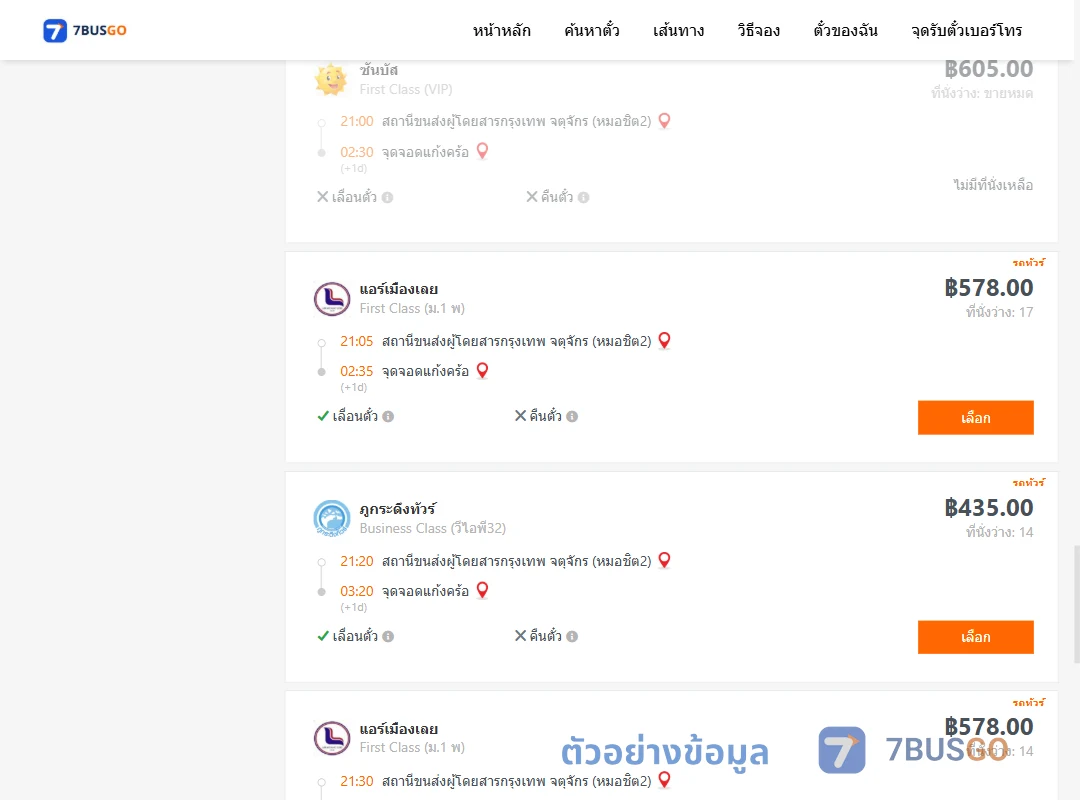Image resolution: width=1080 pixels, height=800 pixels.
Task: Click the ฿435.00 price text
Action: click(989, 508)
